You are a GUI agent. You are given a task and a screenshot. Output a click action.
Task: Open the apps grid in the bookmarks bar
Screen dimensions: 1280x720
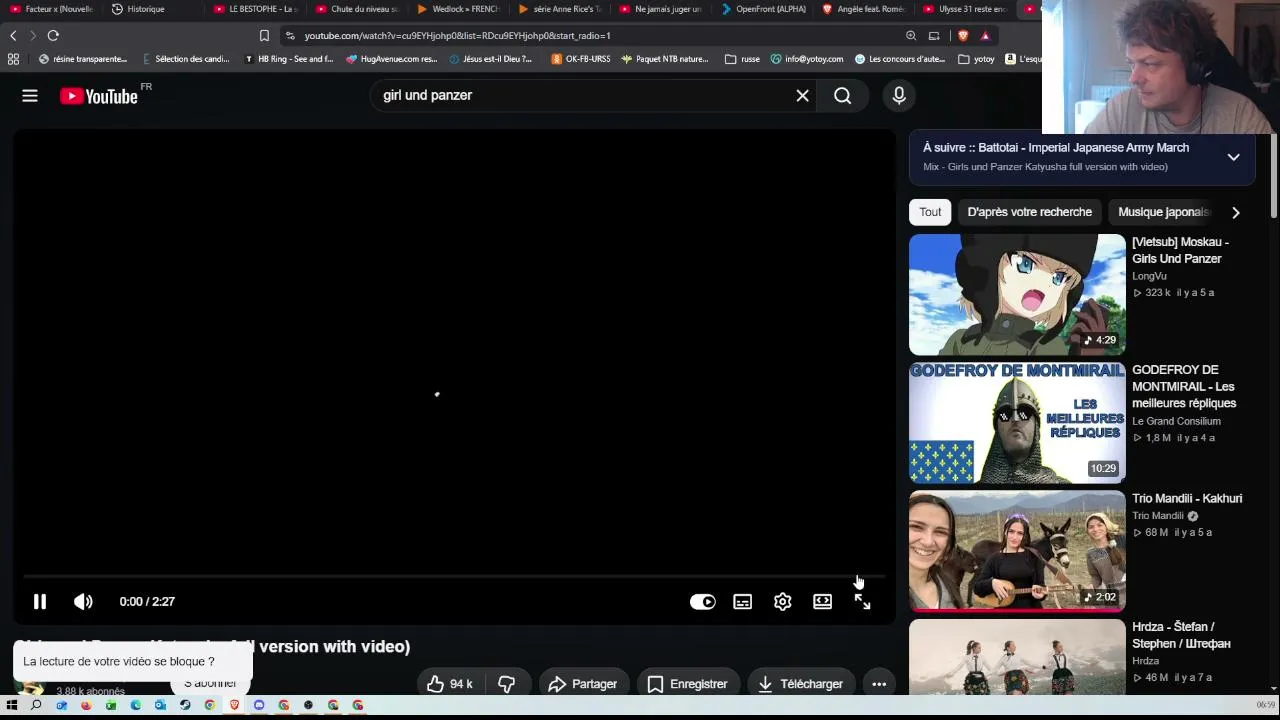coord(13,59)
